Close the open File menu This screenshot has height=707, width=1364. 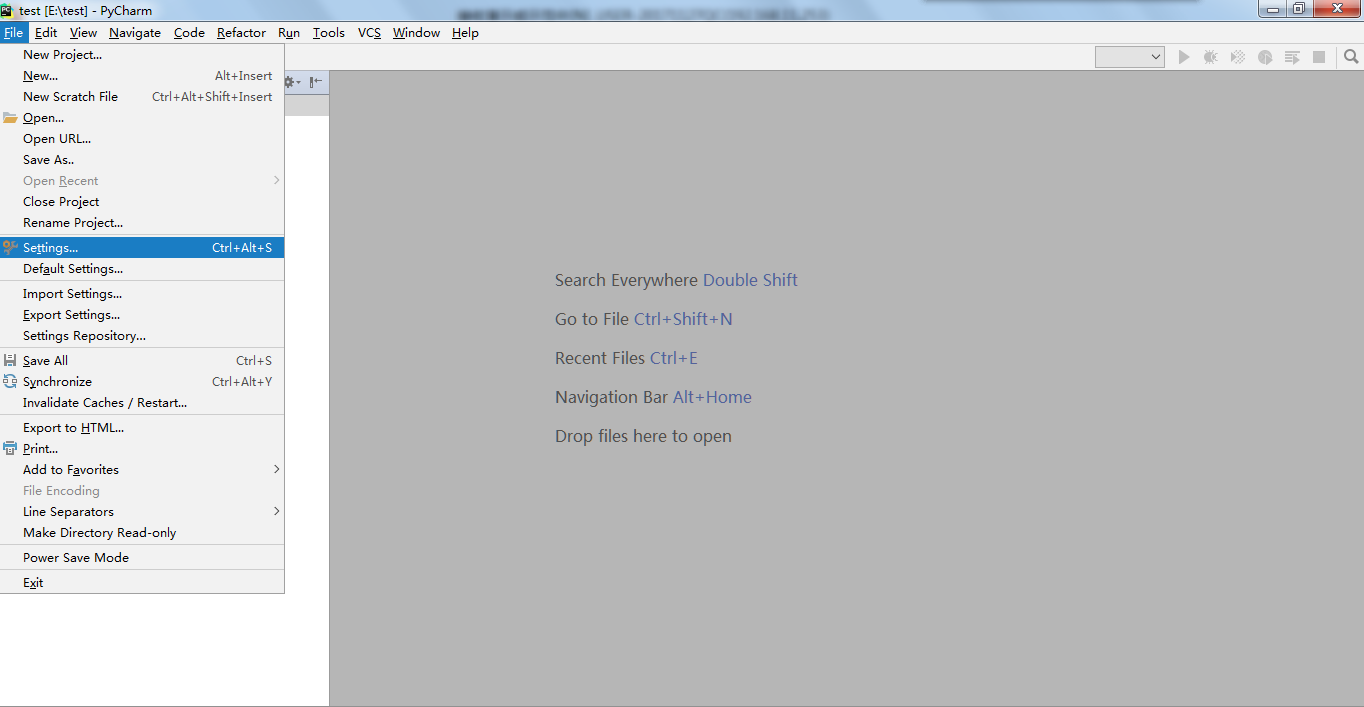coord(13,33)
